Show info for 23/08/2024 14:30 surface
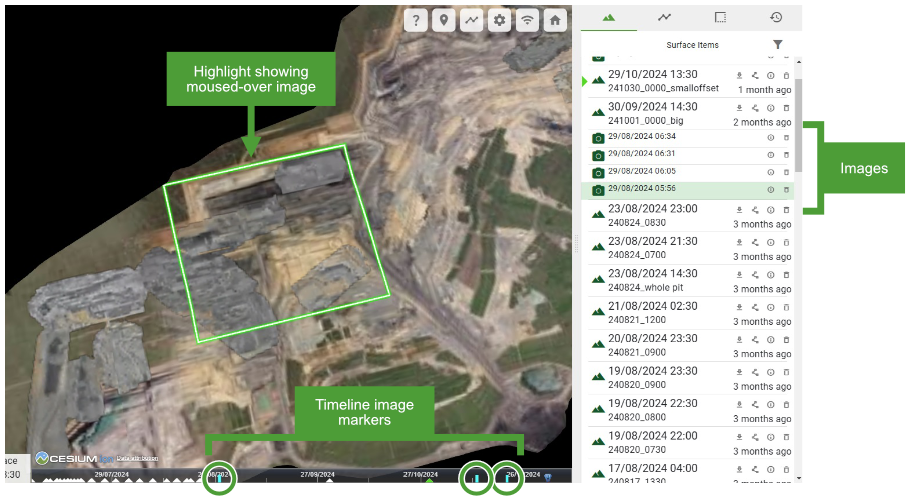 tap(771, 275)
